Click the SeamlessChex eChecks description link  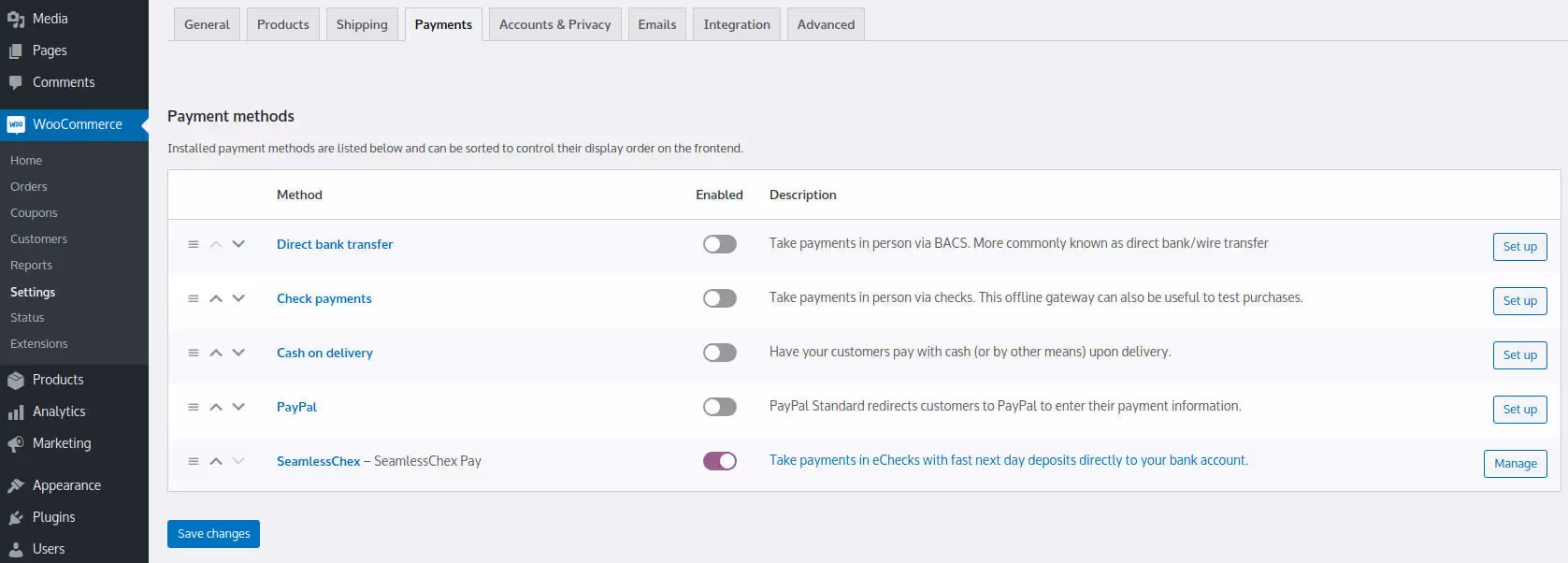(x=1009, y=460)
